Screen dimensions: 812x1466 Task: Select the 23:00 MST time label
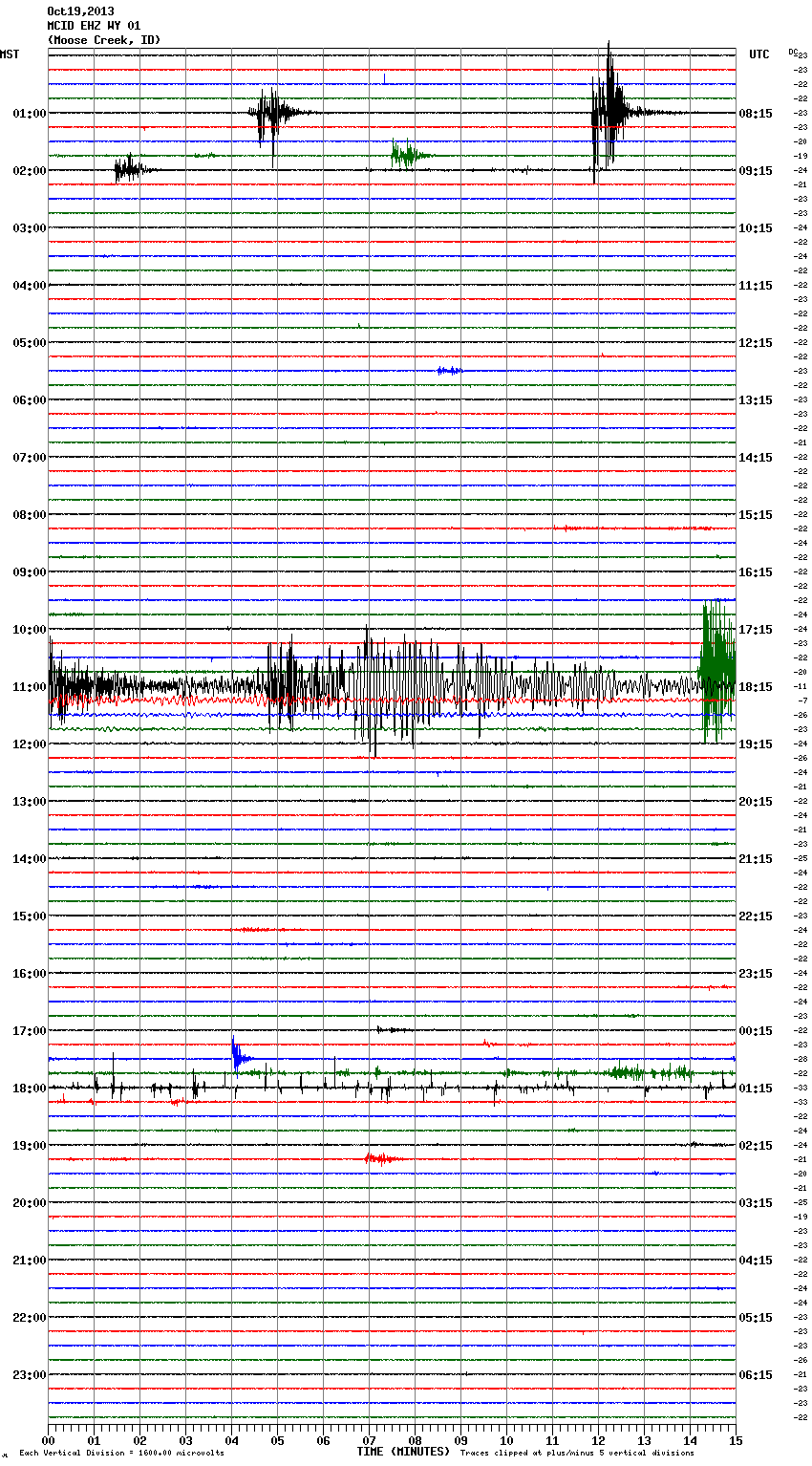[x=30, y=1375]
